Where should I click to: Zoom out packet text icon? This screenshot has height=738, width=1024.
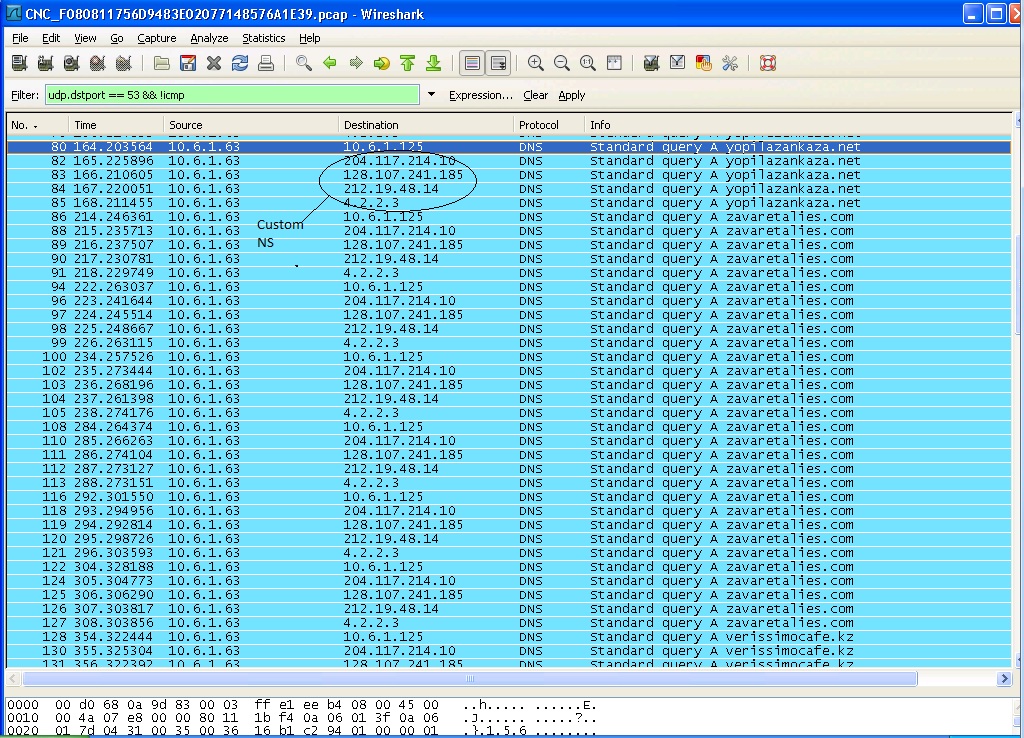(562, 63)
